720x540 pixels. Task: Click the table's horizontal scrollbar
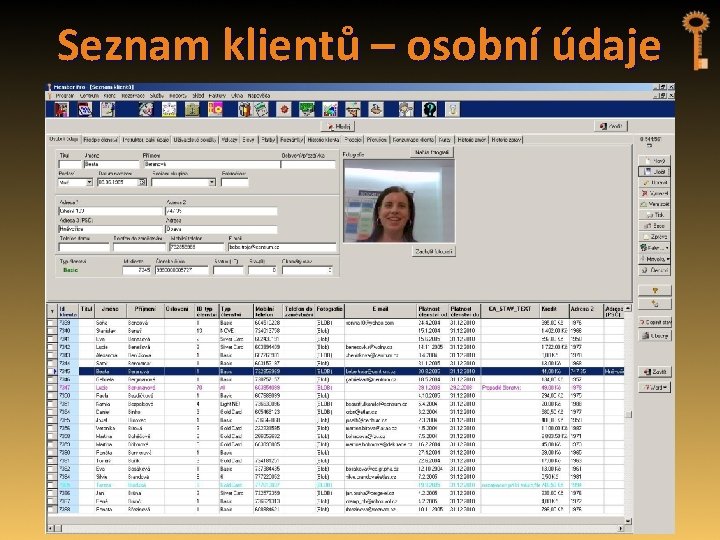pyautogui.click(x=336, y=529)
